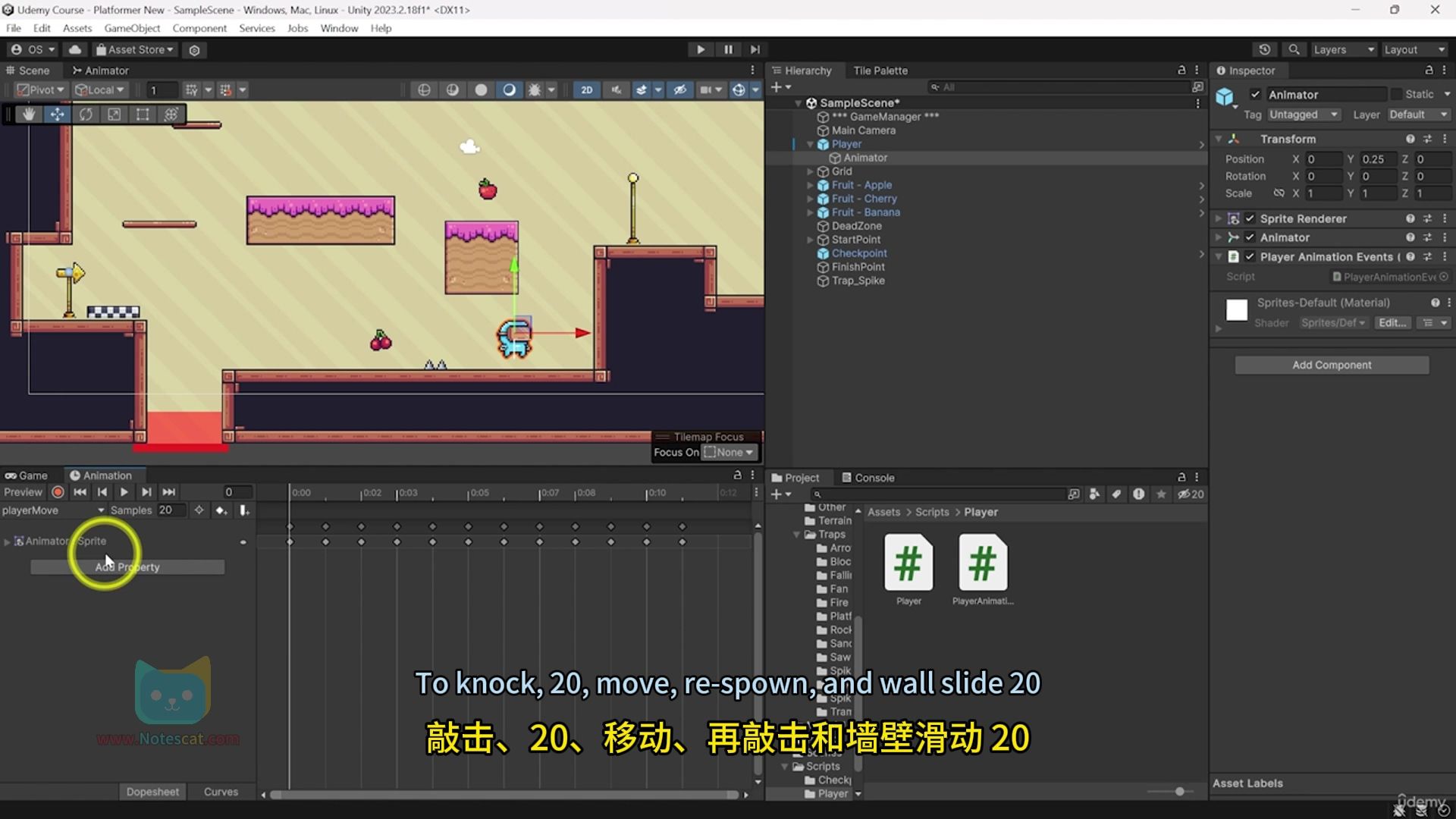The width and height of the screenshot is (1456, 819).
Task: Open the Unity Version Control gear icon
Action: click(x=194, y=50)
